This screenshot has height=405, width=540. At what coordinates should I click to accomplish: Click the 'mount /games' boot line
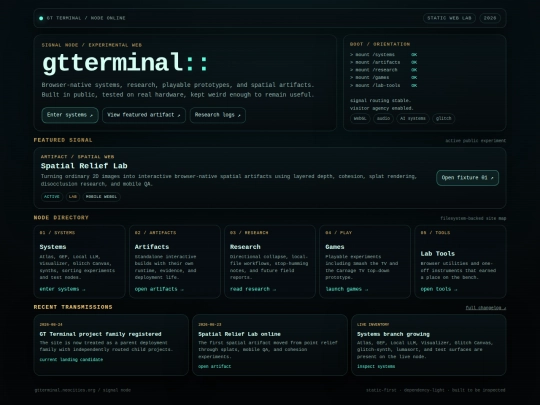[x=383, y=77]
